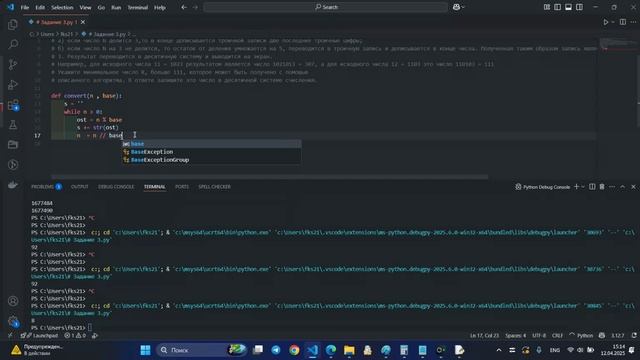
Task: Open the File menu
Action: [25, 7]
